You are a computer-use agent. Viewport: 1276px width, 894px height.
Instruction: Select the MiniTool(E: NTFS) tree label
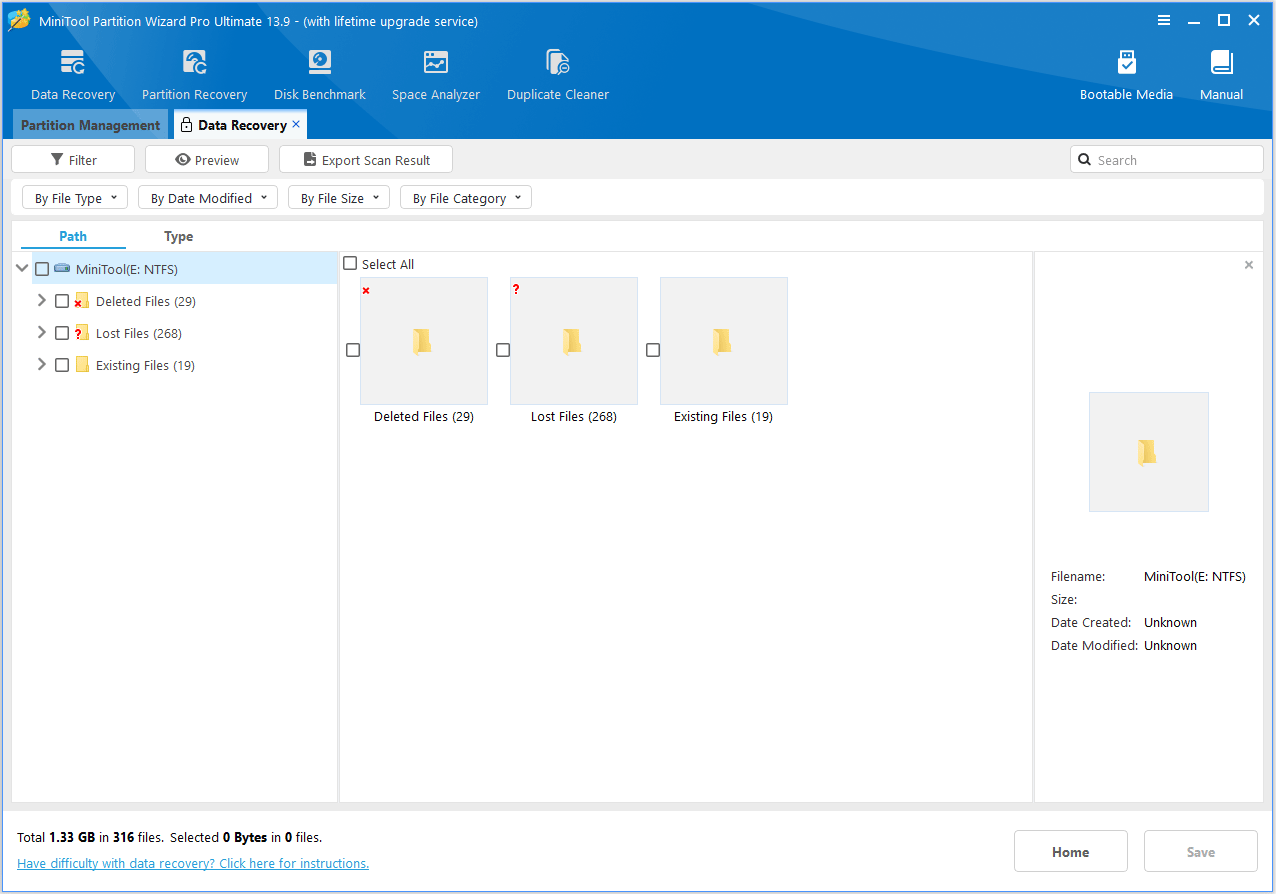(x=127, y=269)
